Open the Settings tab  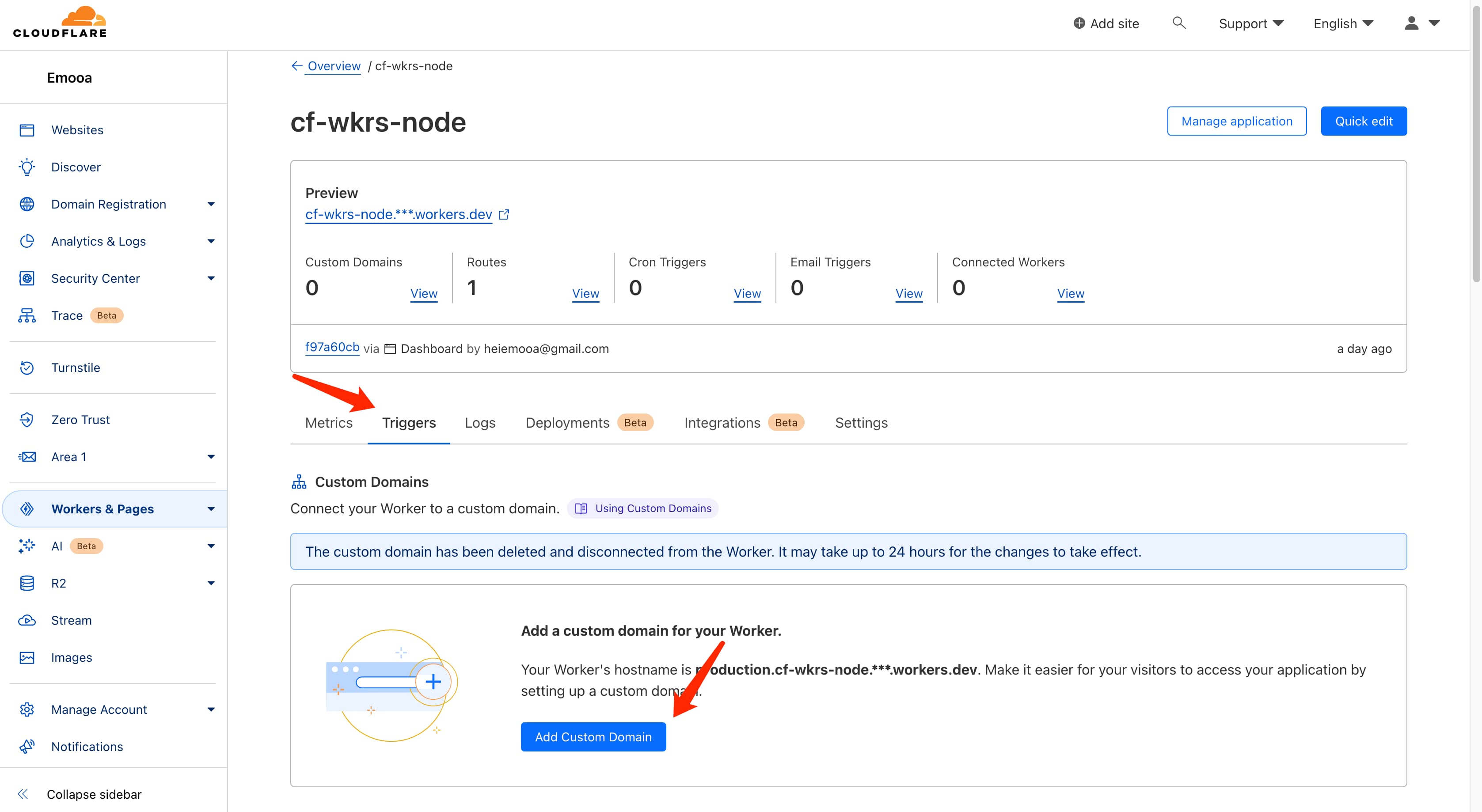861,423
